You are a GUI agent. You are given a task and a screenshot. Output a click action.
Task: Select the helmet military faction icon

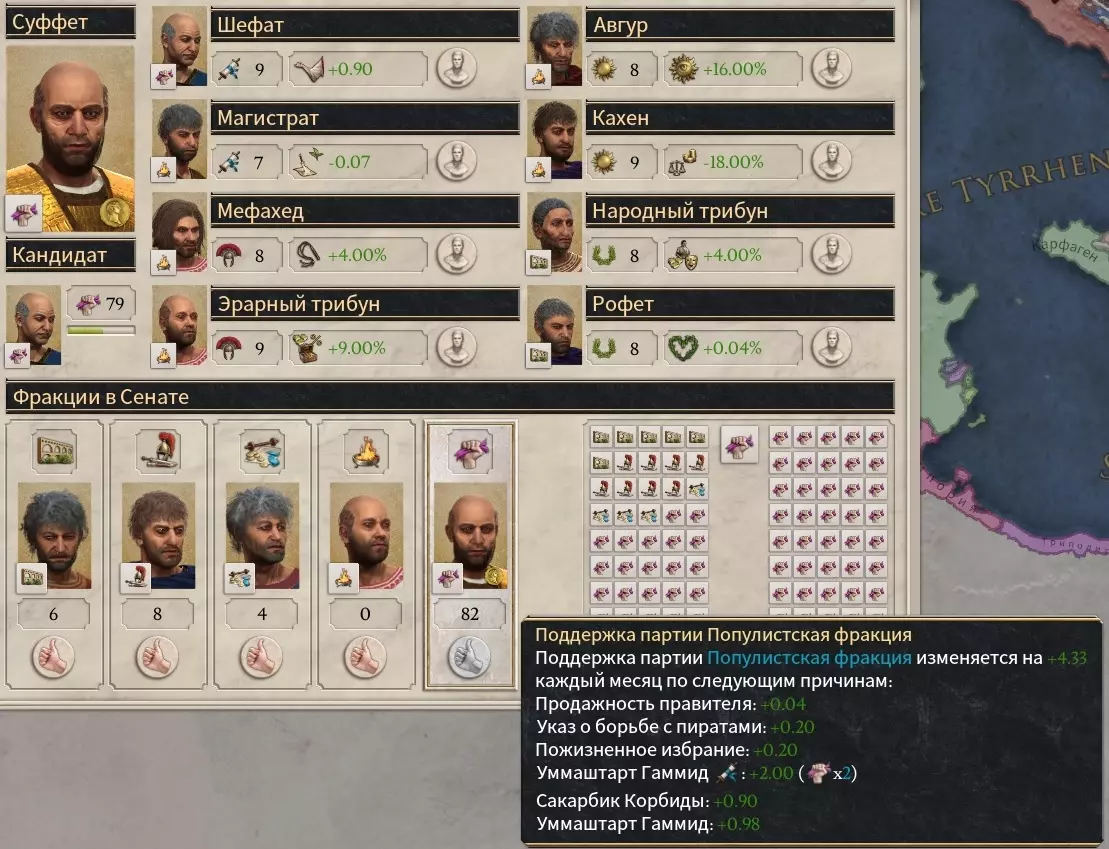(158, 450)
